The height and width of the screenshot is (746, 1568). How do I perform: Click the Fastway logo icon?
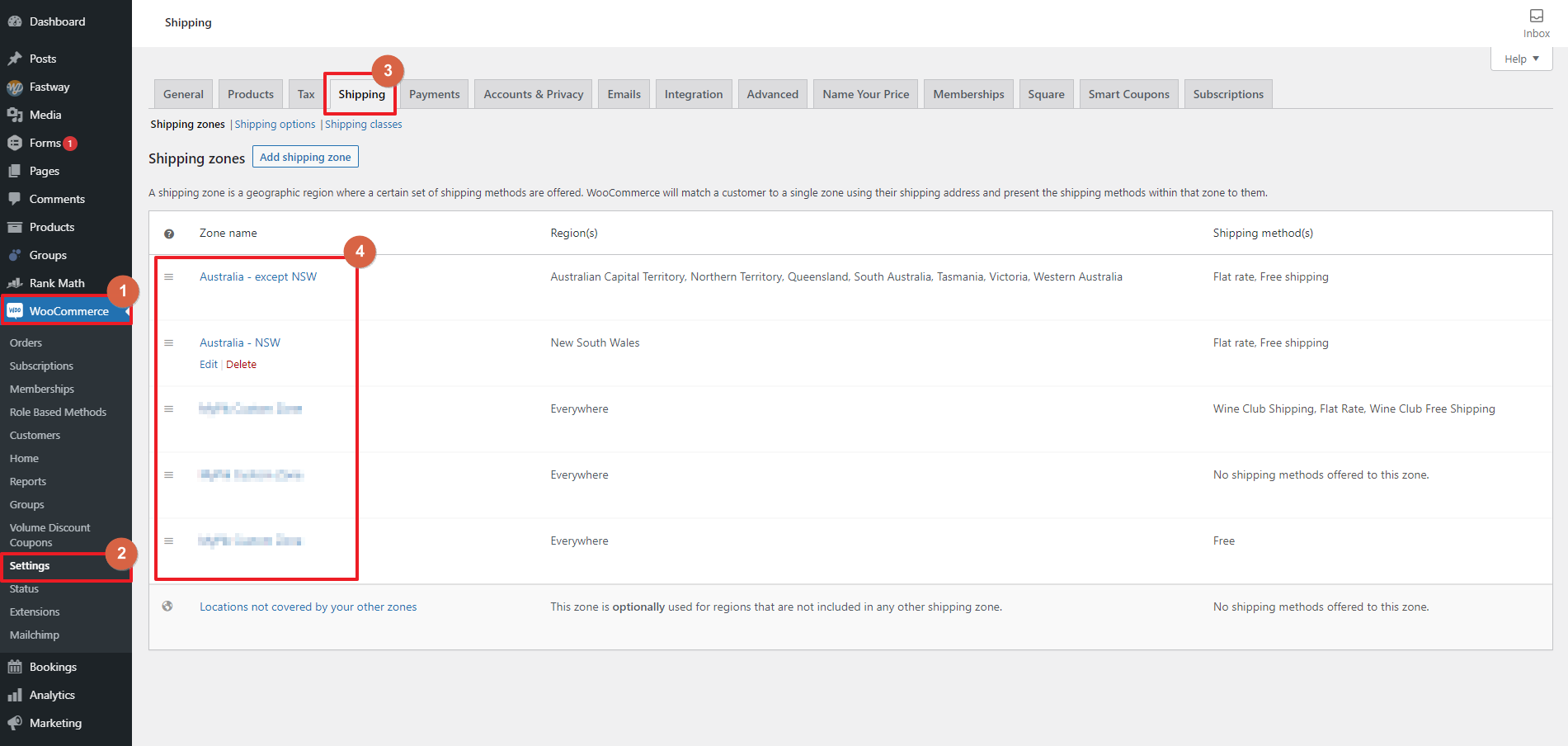click(15, 87)
